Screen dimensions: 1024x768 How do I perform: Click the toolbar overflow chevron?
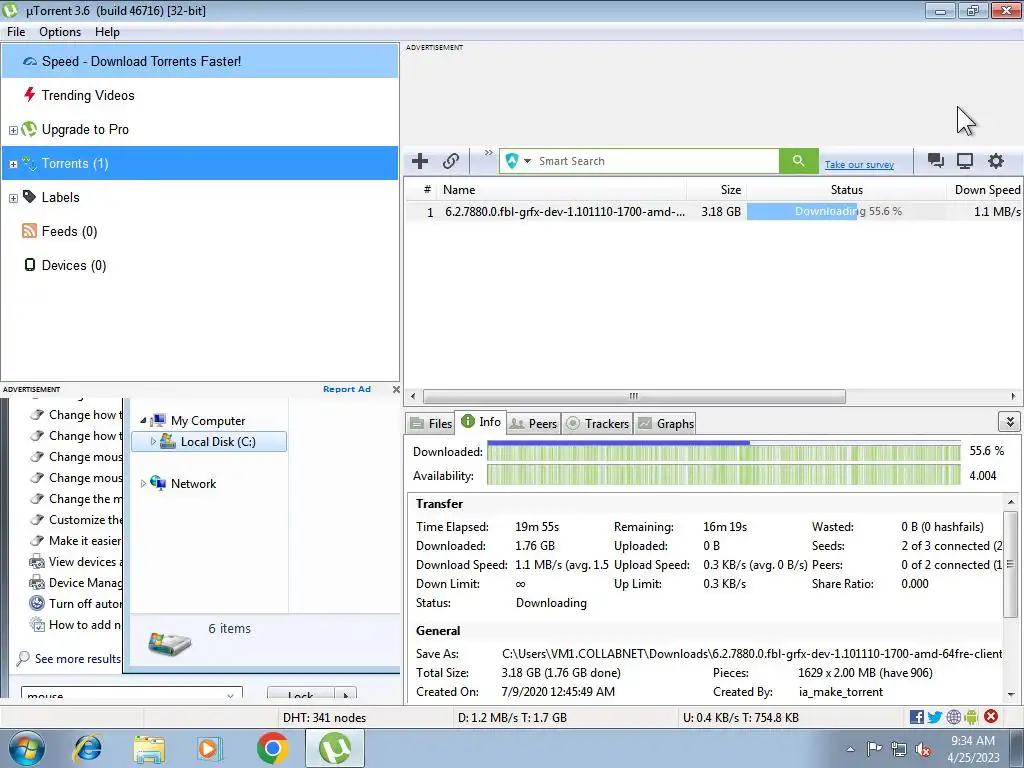click(488, 153)
